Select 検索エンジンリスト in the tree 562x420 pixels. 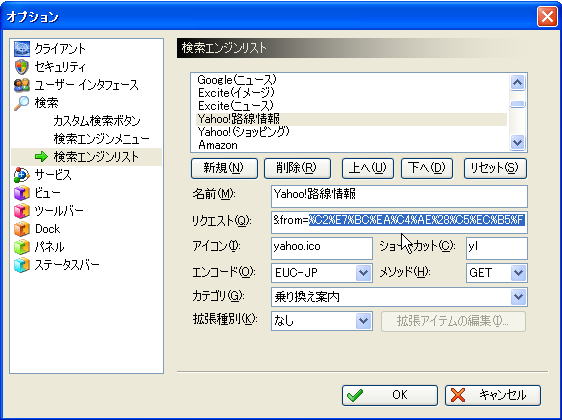click(x=96, y=157)
